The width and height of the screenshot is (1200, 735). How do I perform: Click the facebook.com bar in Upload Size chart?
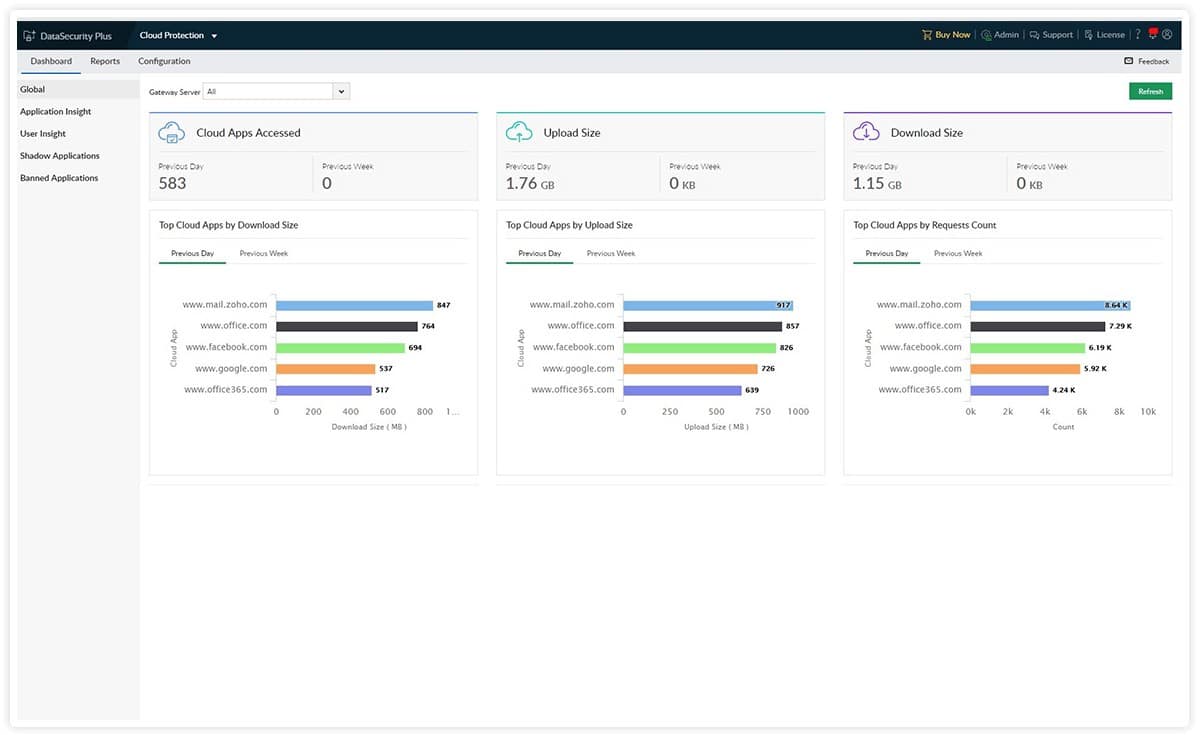coord(699,347)
